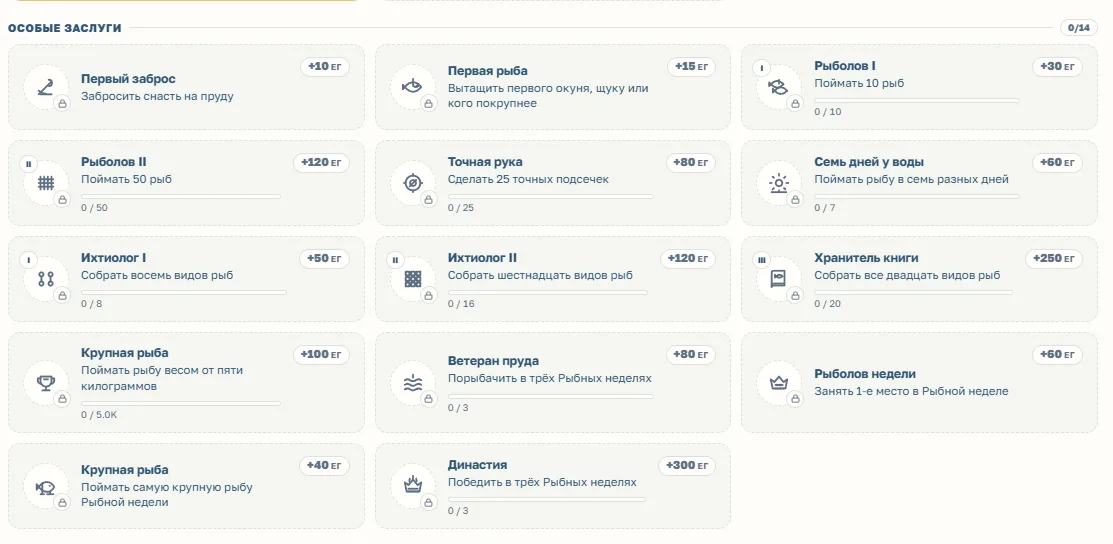Click the '0 / 7' progress value

click(x=825, y=208)
